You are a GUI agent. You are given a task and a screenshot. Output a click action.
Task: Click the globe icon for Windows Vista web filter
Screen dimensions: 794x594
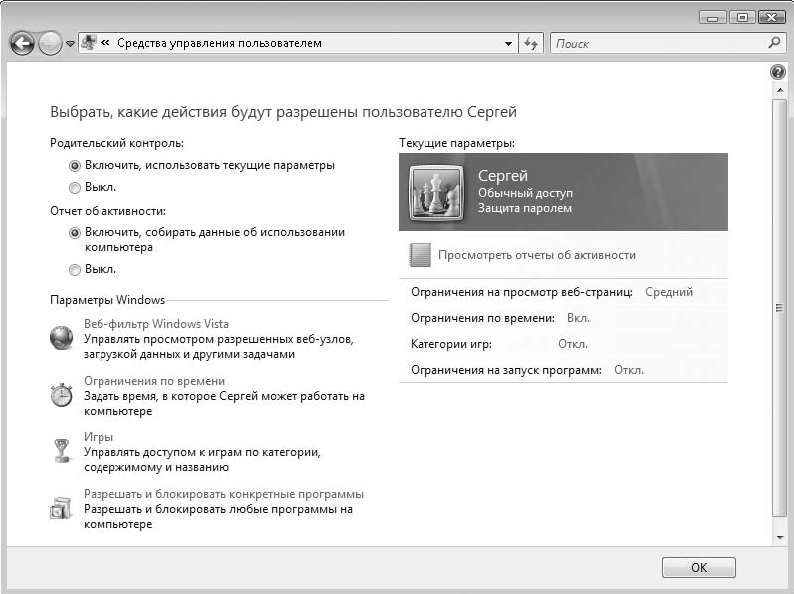coord(62,338)
